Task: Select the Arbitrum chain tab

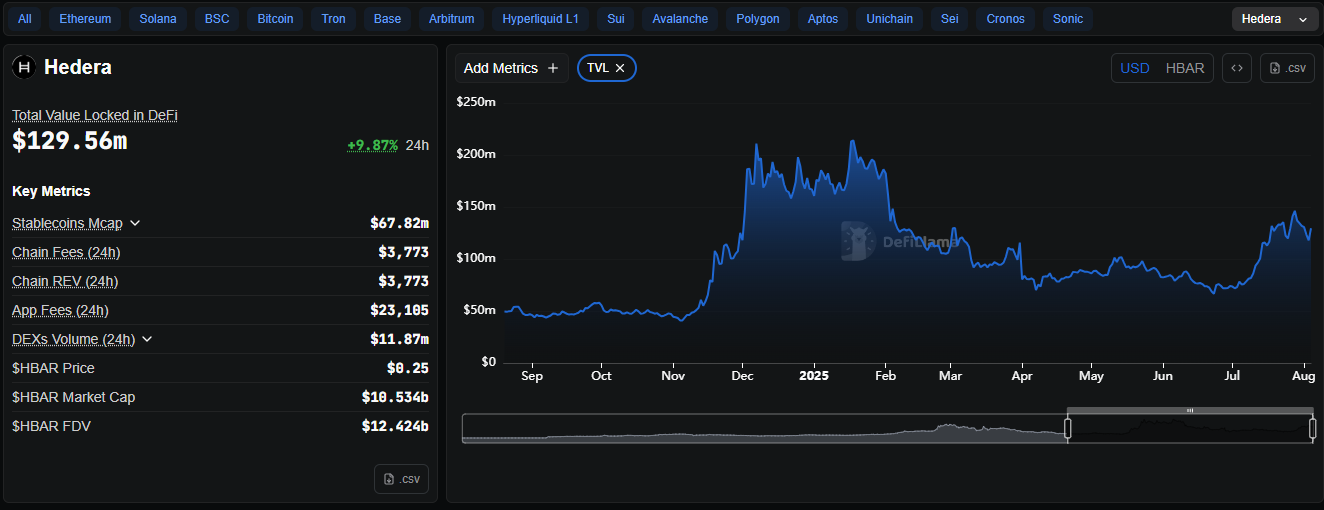Action: click(x=452, y=19)
